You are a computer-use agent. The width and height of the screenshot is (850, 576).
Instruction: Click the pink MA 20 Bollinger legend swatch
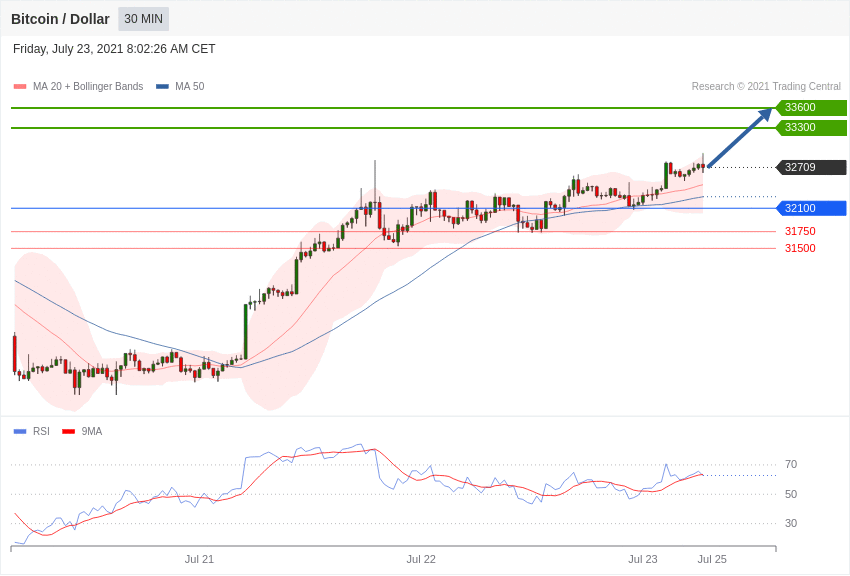coord(20,87)
